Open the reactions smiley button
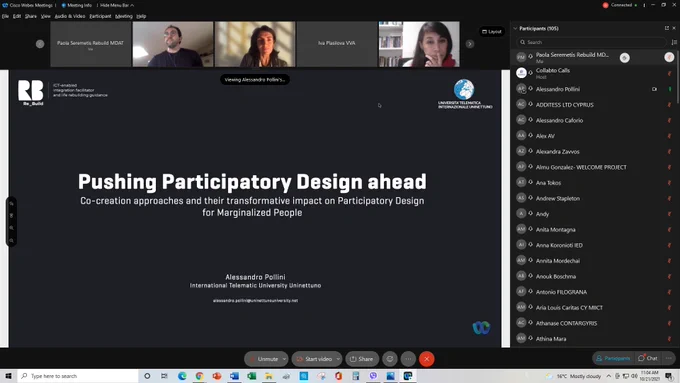 389,359
